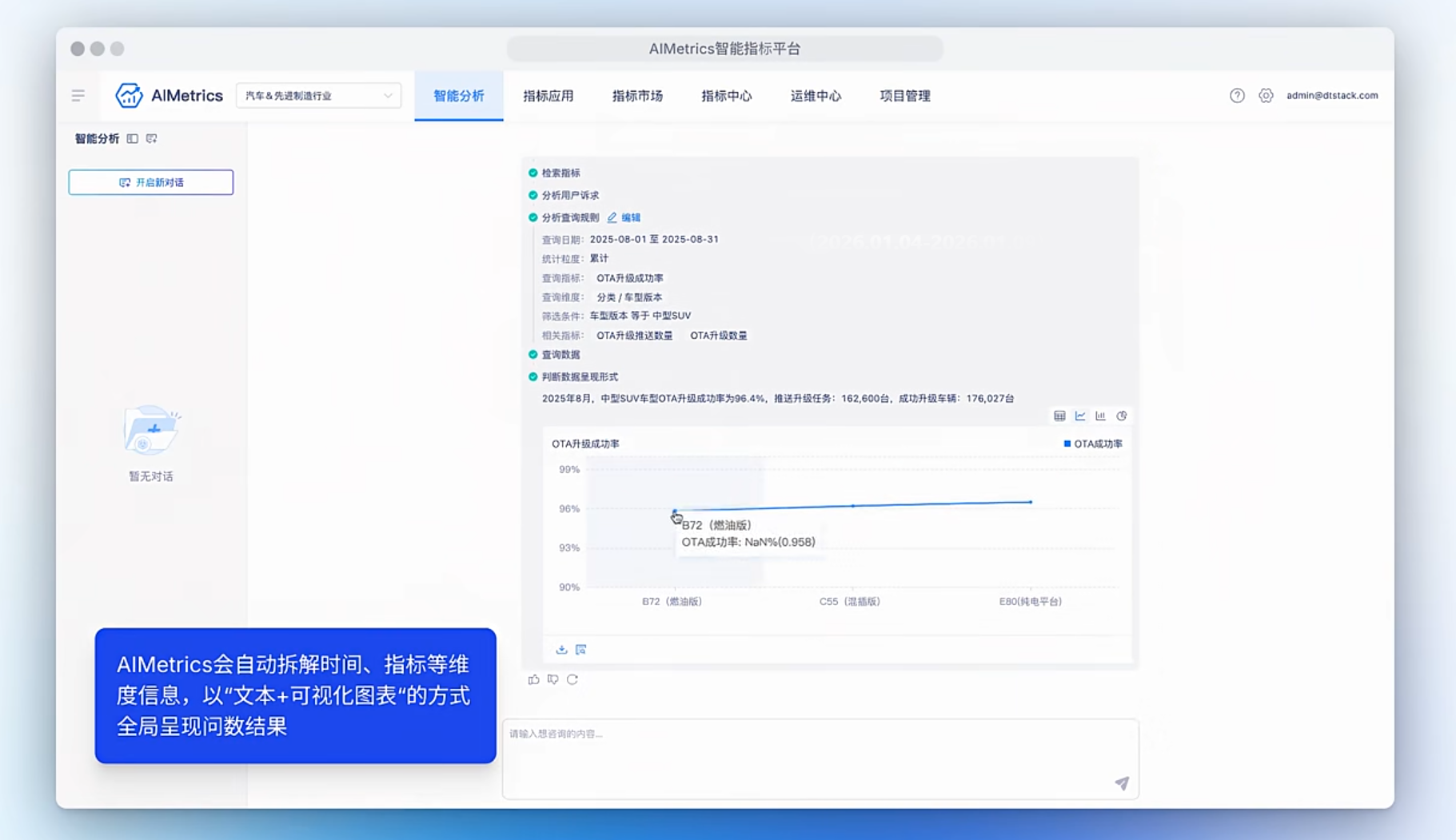Toggle the 智能分析 sidebar panel layout icon

[x=133, y=139]
